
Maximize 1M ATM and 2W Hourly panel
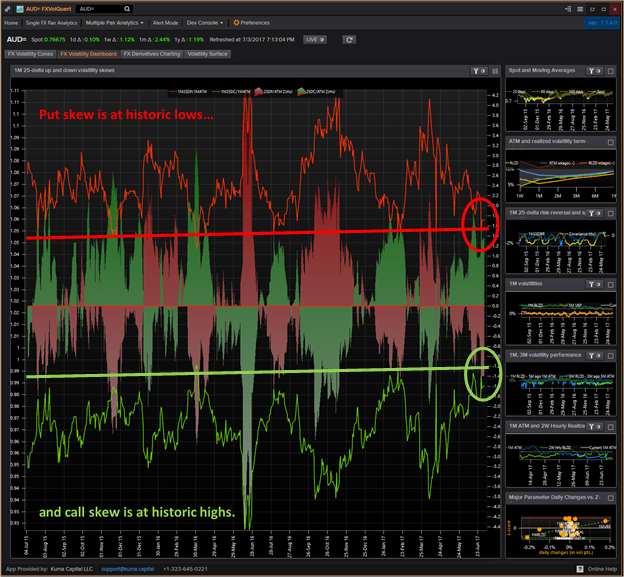pos(610,426)
